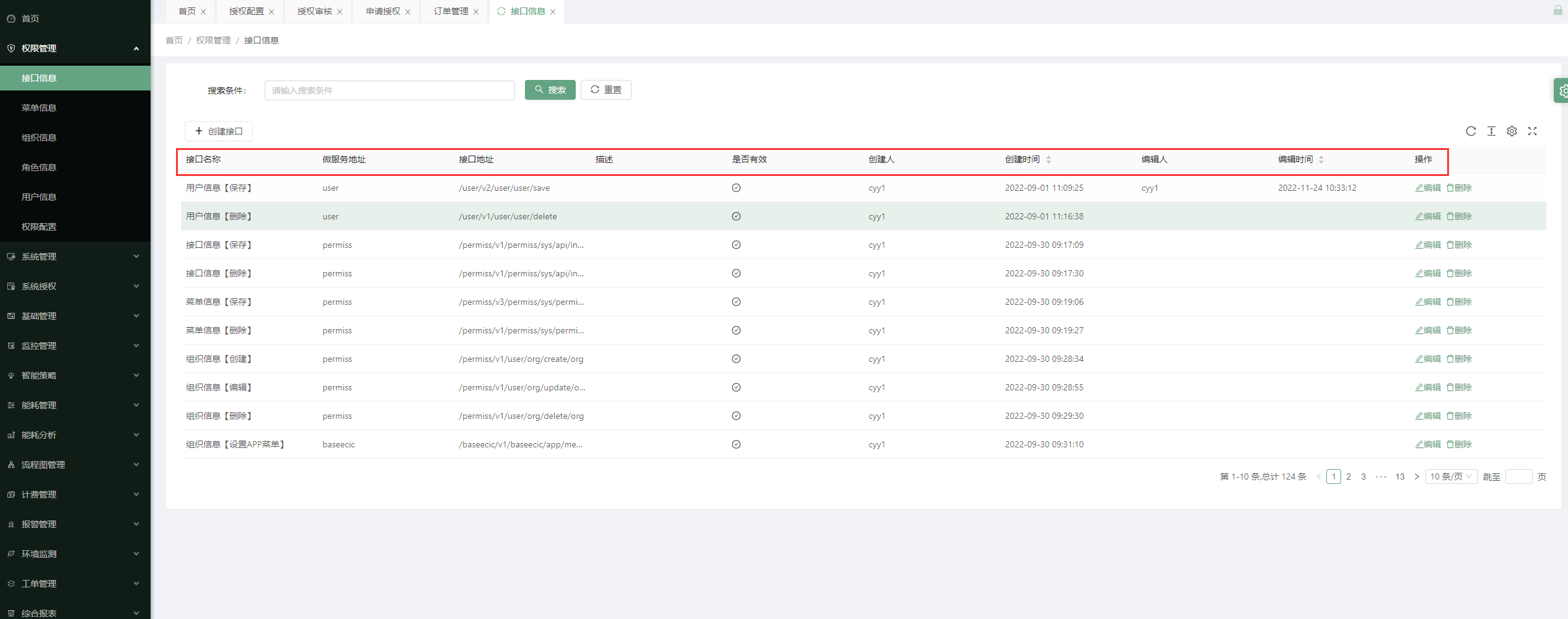Viewport: 1568px width, 619px height.
Task: Reload icon on the 接口信息 tab
Action: coord(501,11)
